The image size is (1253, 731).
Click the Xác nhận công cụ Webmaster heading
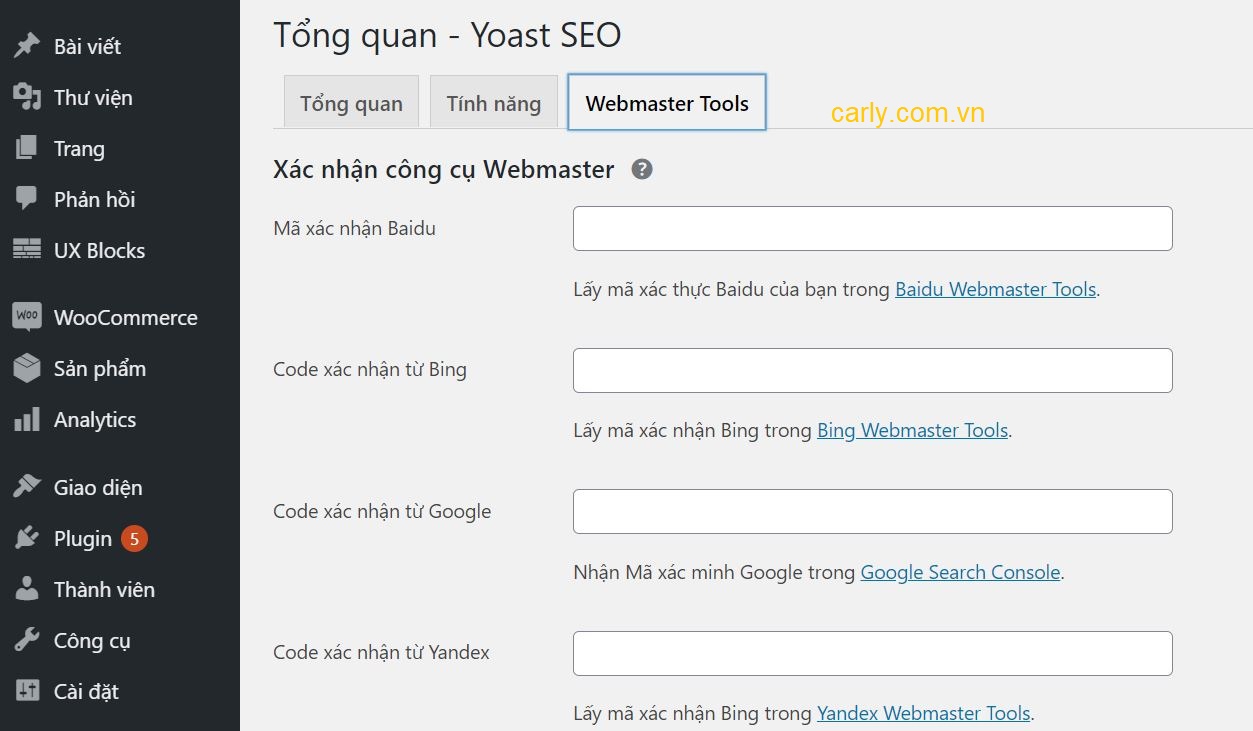[x=443, y=169]
